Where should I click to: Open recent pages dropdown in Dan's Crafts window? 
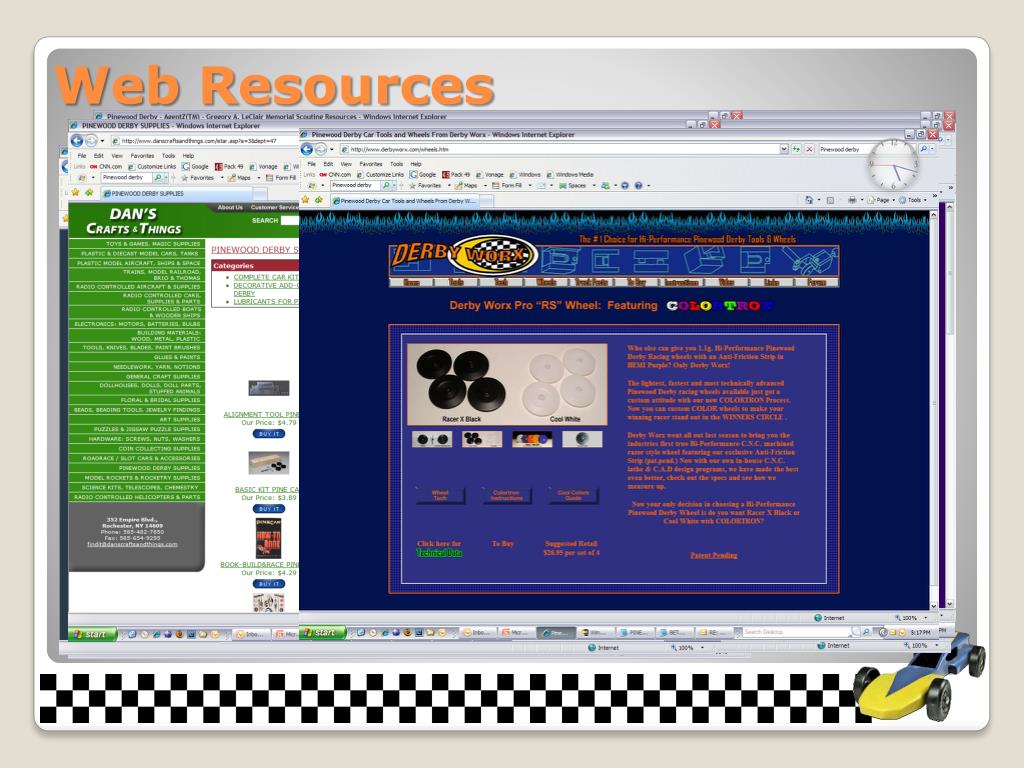(103, 140)
